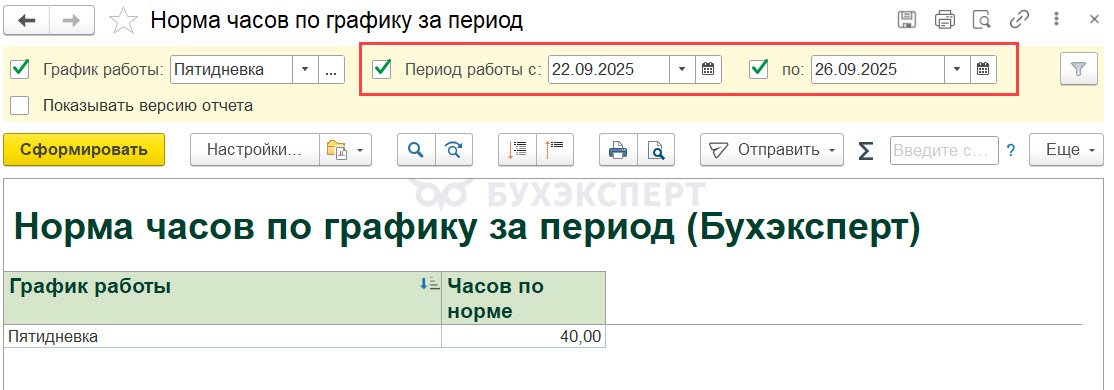Screen dimensions: 1114x390
Task: Print using the title bar printer icon
Action: pyautogui.click(x=944, y=20)
